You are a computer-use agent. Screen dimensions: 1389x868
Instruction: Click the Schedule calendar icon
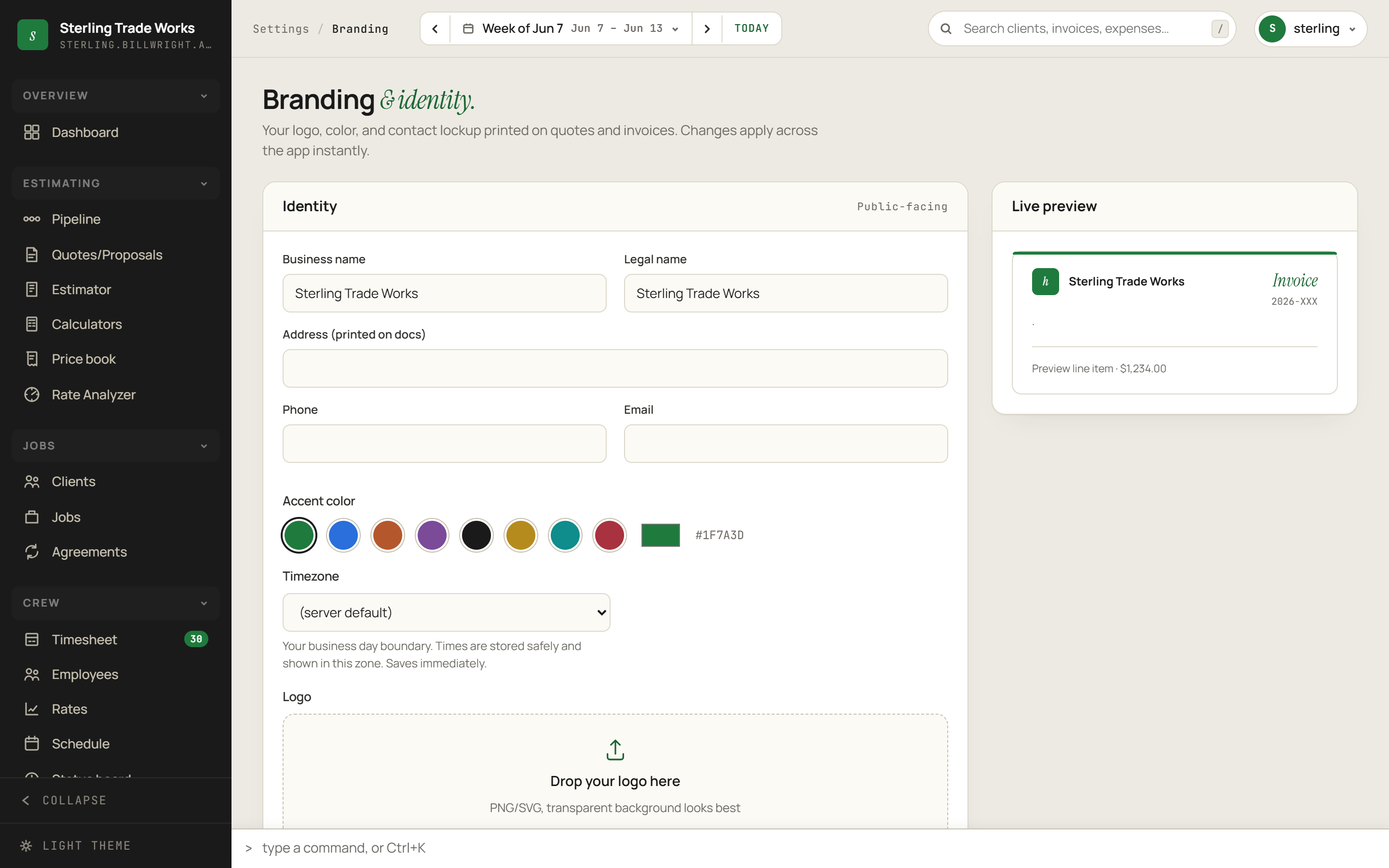point(31,744)
